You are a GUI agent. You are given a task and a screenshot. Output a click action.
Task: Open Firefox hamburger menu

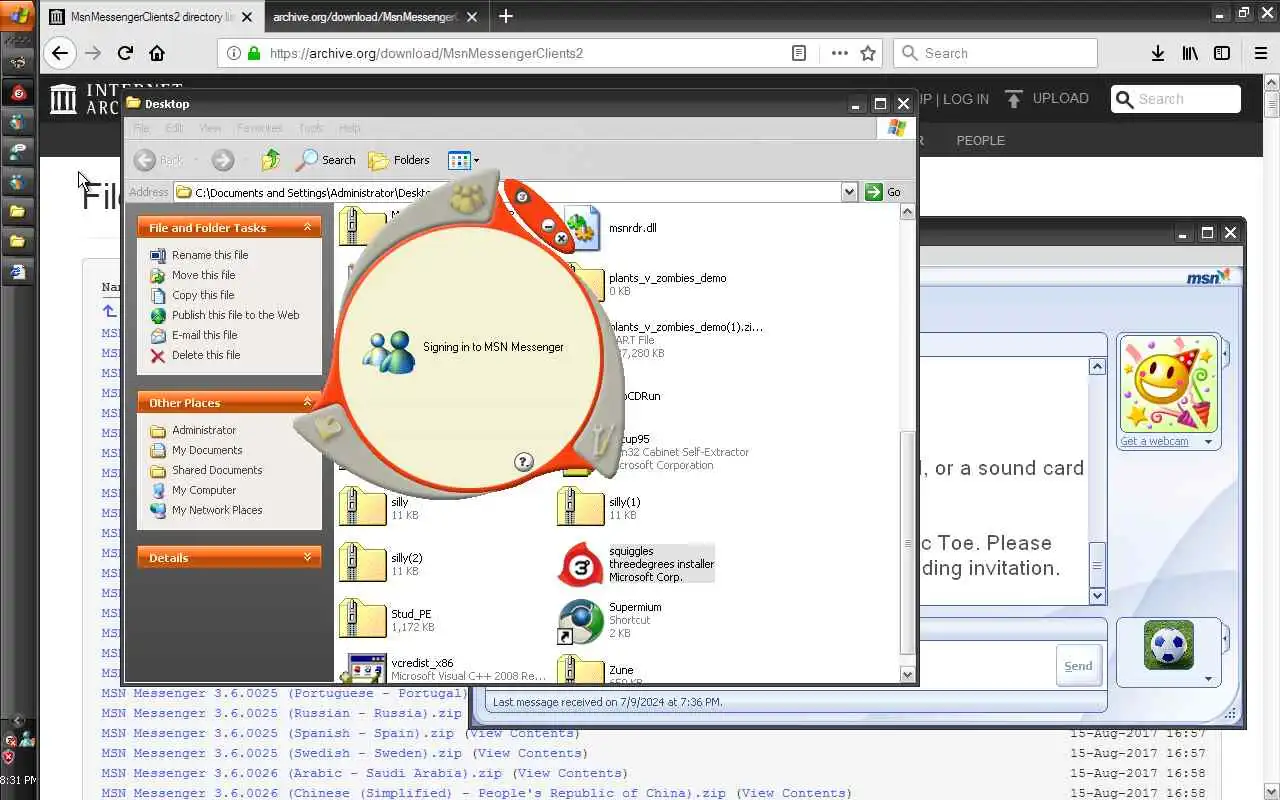1262,53
